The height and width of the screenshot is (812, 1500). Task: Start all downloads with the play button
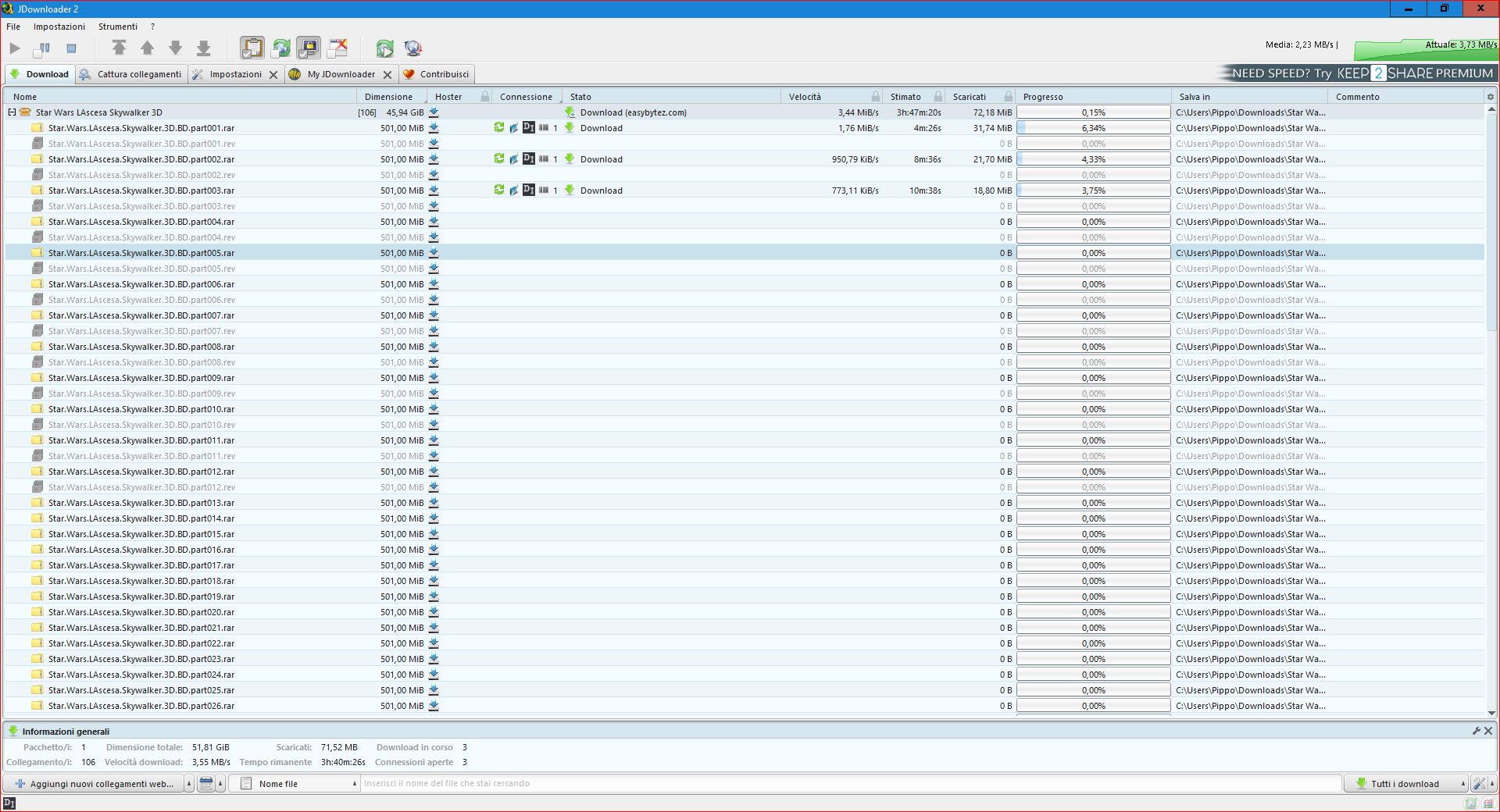15,48
